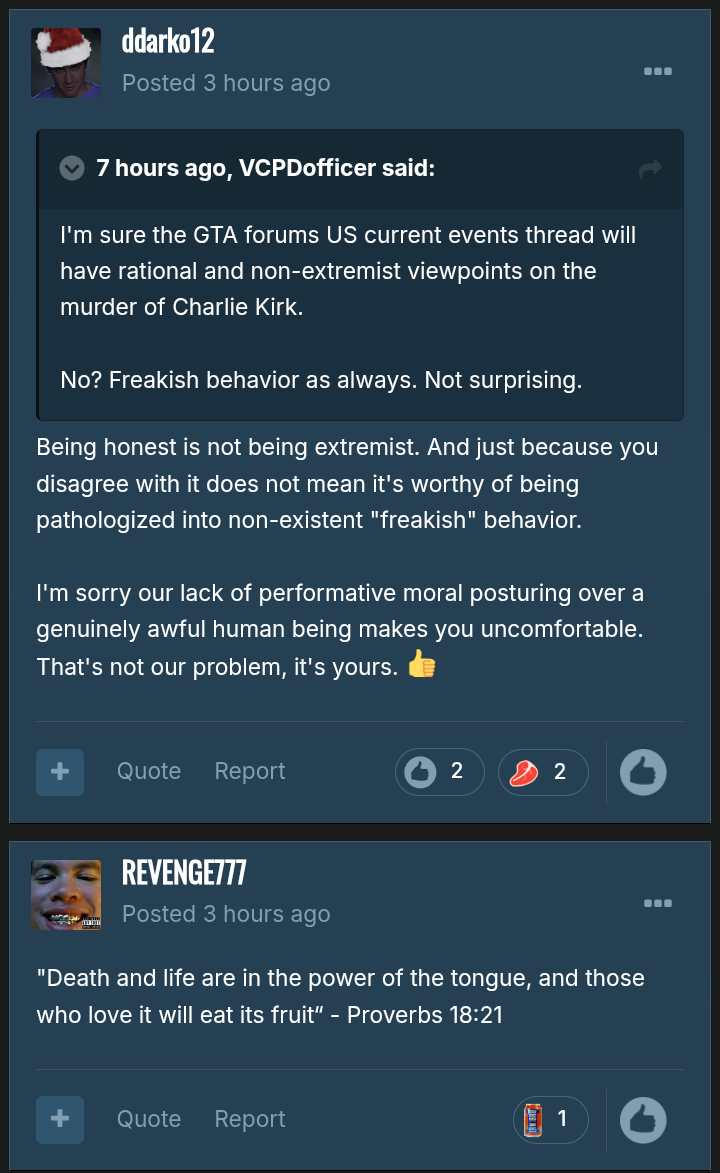Multiquote ddarko12's post with plus button
720x1173 pixels.
pyautogui.click(x=60, y=772)
